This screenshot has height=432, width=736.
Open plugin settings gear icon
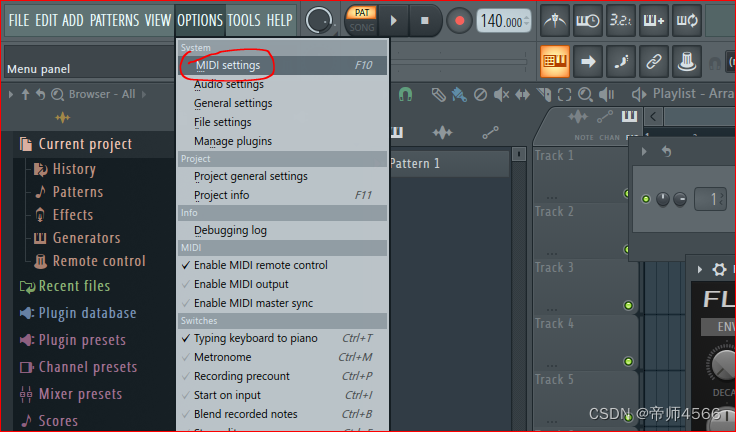[x=719, y=269]
